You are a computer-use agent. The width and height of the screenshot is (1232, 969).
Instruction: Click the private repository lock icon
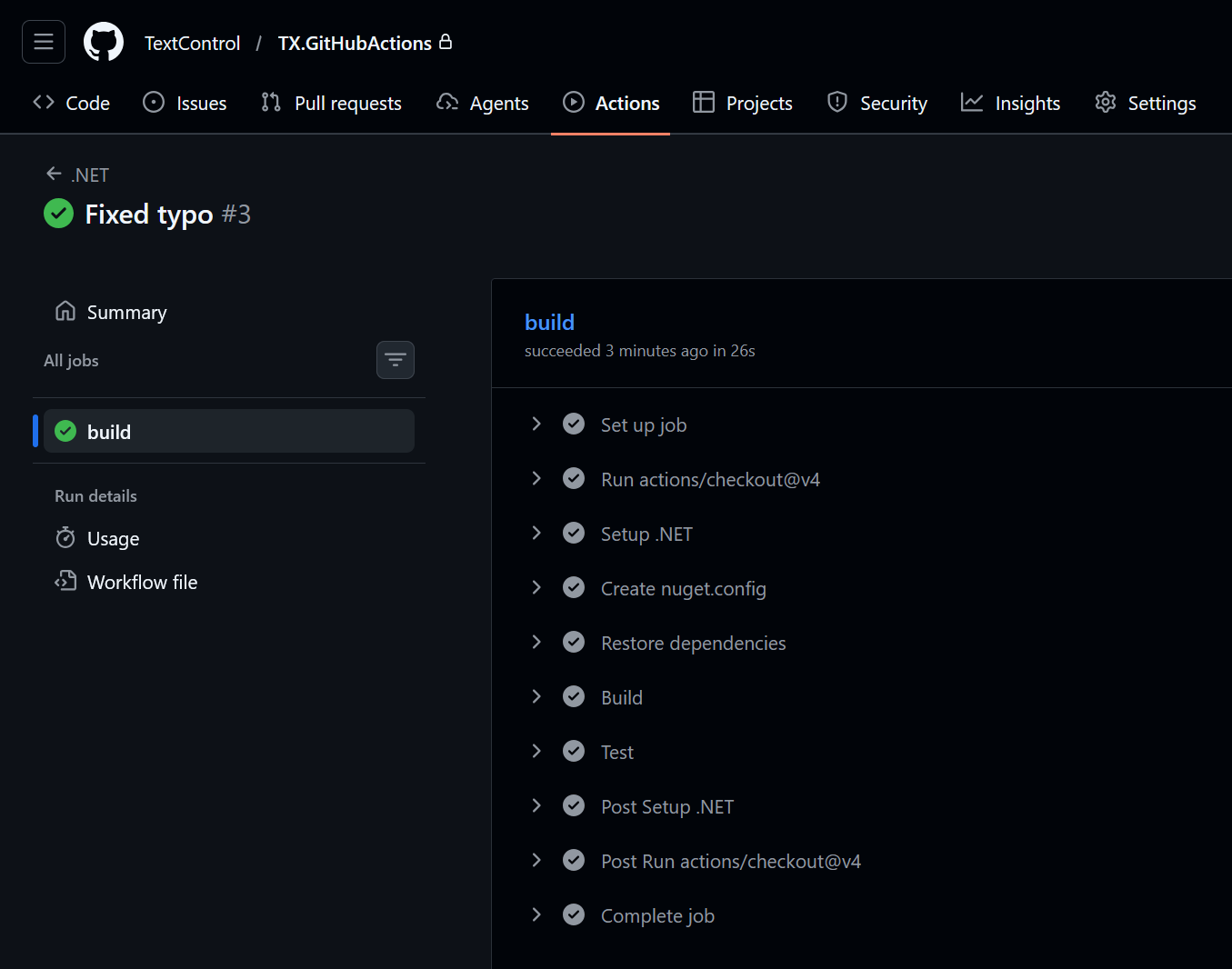click(446, 41)
